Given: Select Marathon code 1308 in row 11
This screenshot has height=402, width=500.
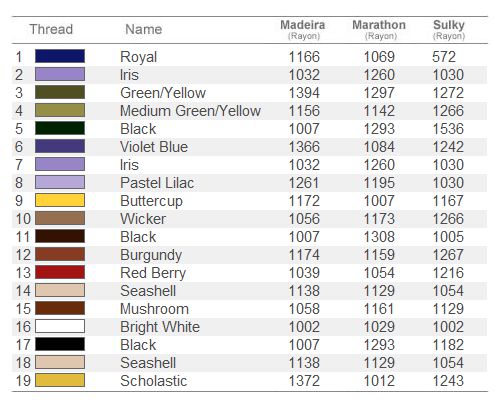Looking at the screenshot, I should coord(379,237).
